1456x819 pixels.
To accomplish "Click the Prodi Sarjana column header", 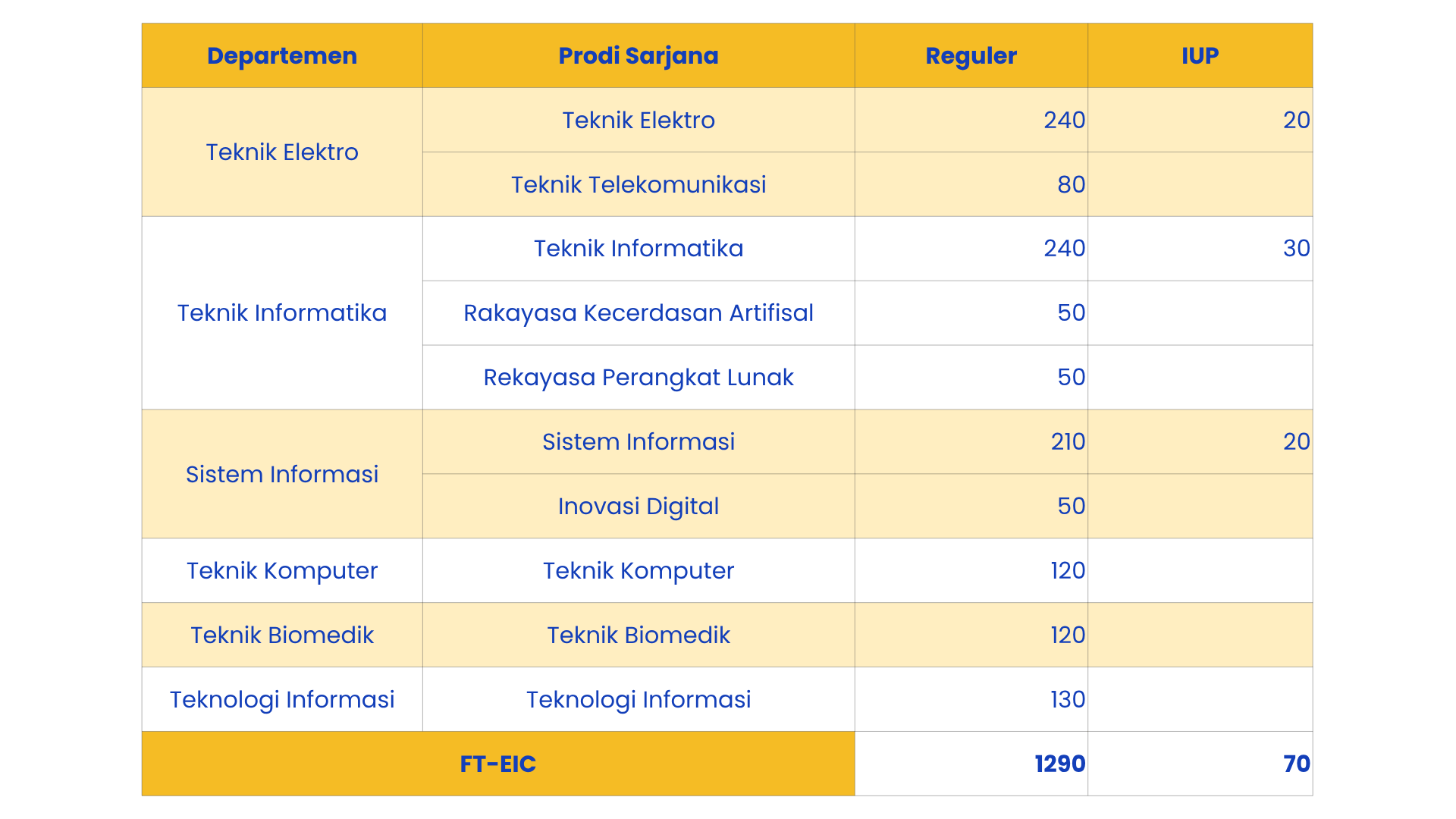I will click(x=638, y=55).
